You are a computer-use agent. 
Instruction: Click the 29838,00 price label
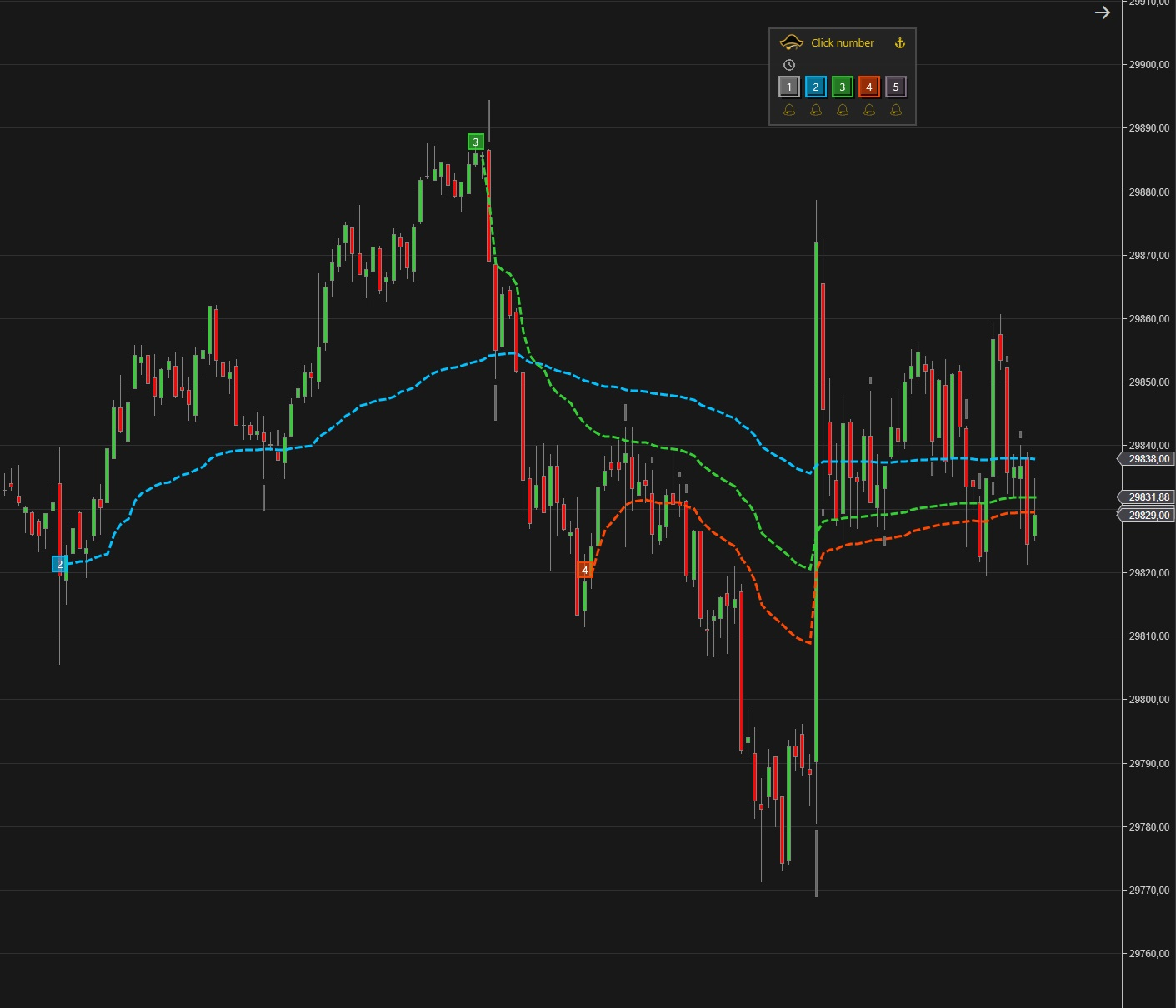click(x=1146, y=459)
